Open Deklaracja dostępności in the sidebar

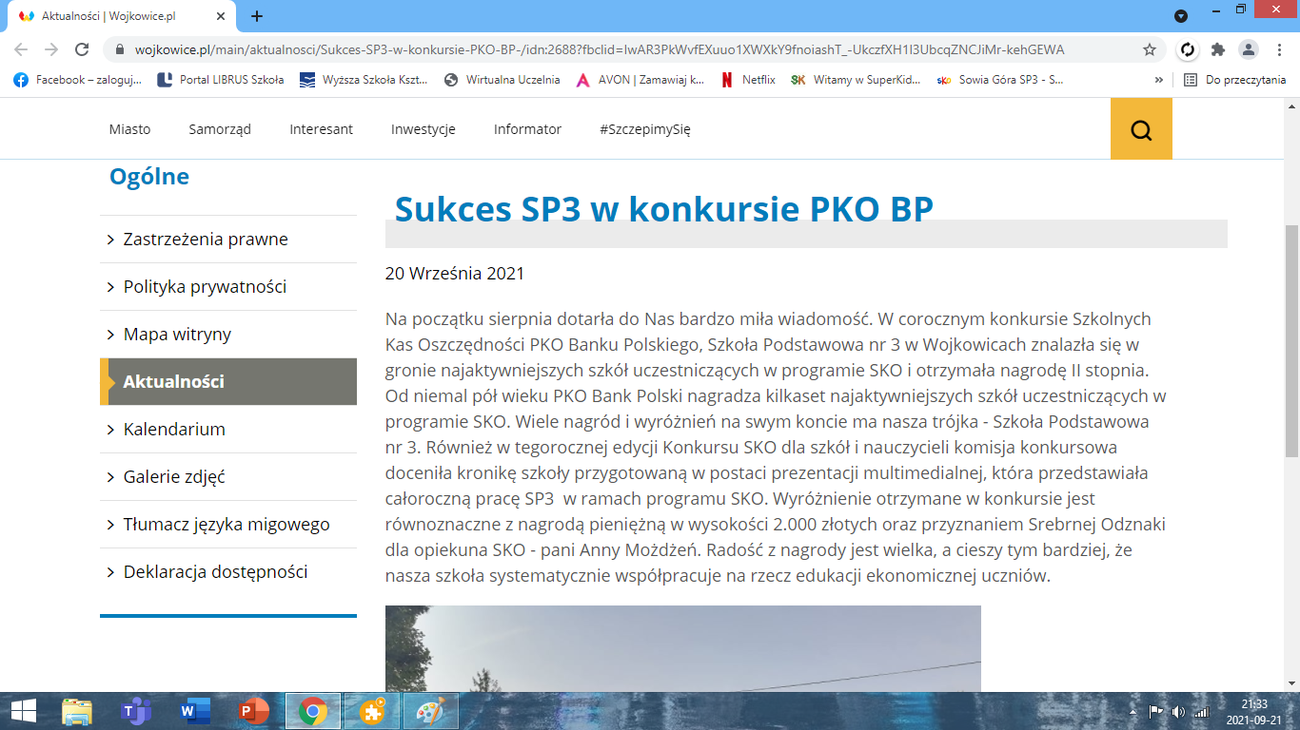(228, 572)
